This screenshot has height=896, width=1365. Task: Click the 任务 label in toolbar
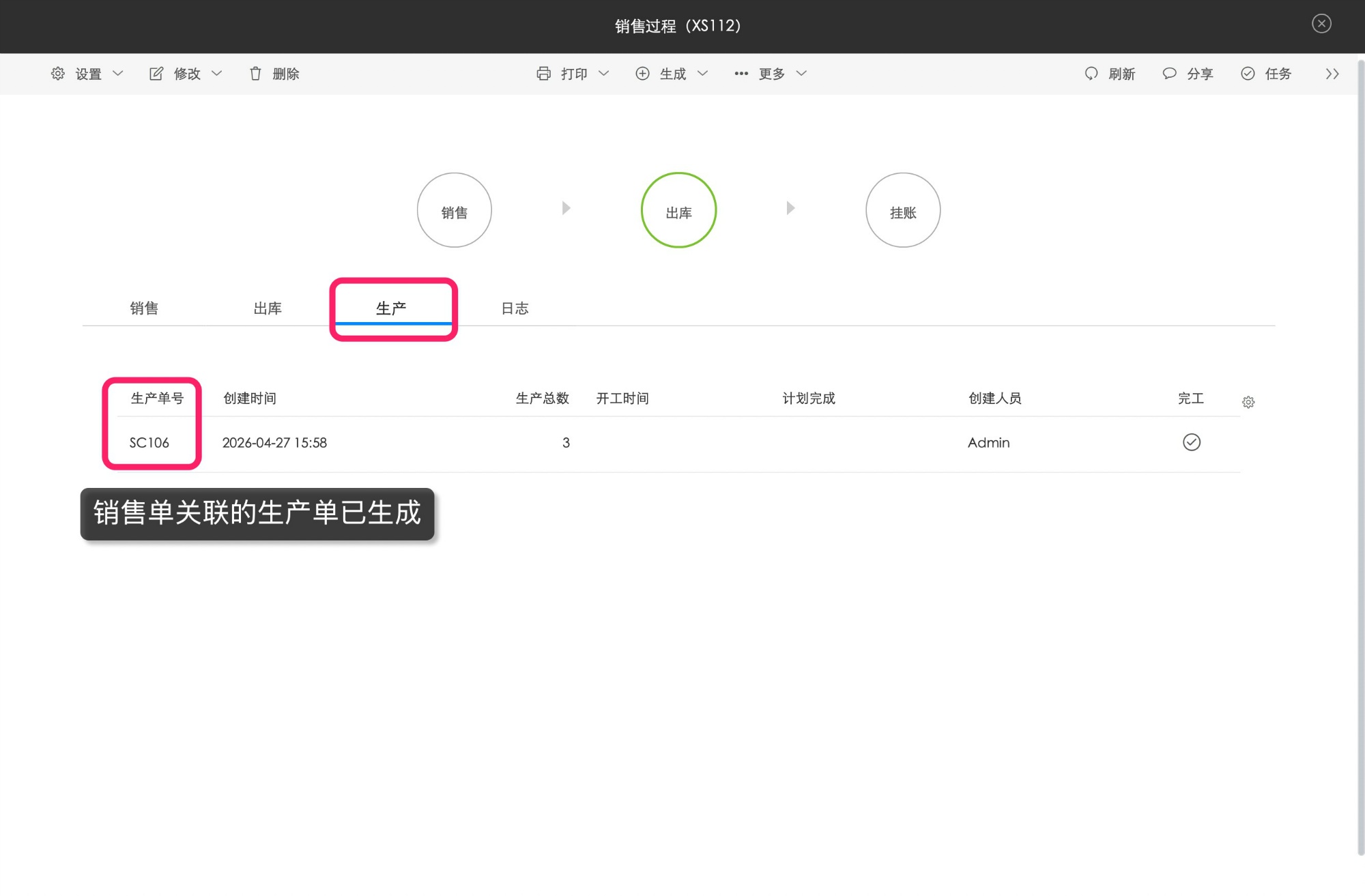pos(1278,74)
